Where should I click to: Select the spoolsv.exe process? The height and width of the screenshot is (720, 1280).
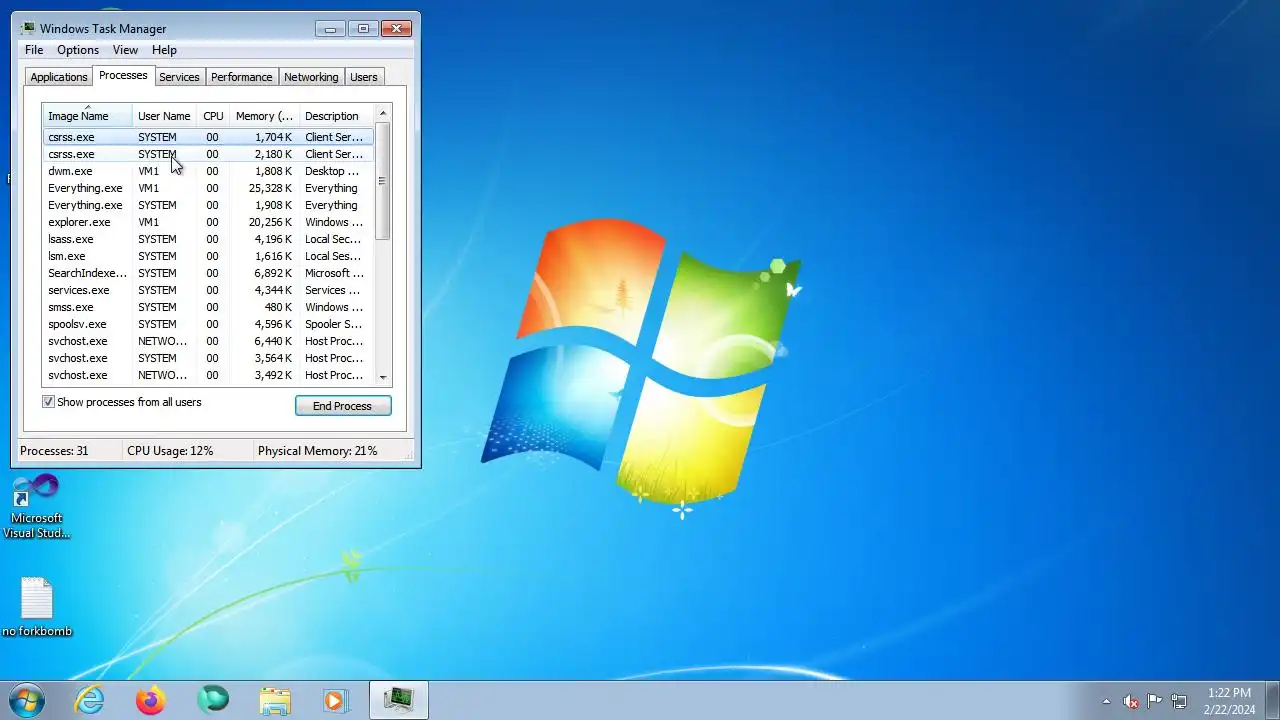coord(208,324)
